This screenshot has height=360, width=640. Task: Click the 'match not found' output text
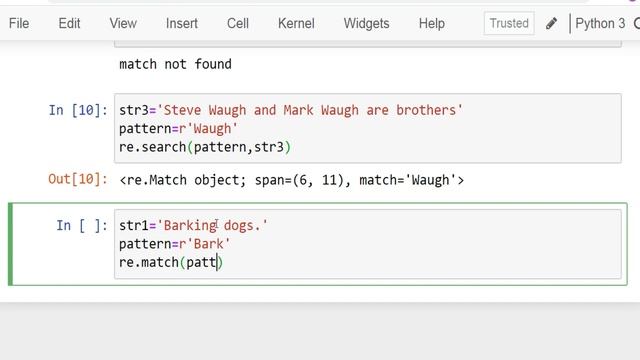coord(175,64)
